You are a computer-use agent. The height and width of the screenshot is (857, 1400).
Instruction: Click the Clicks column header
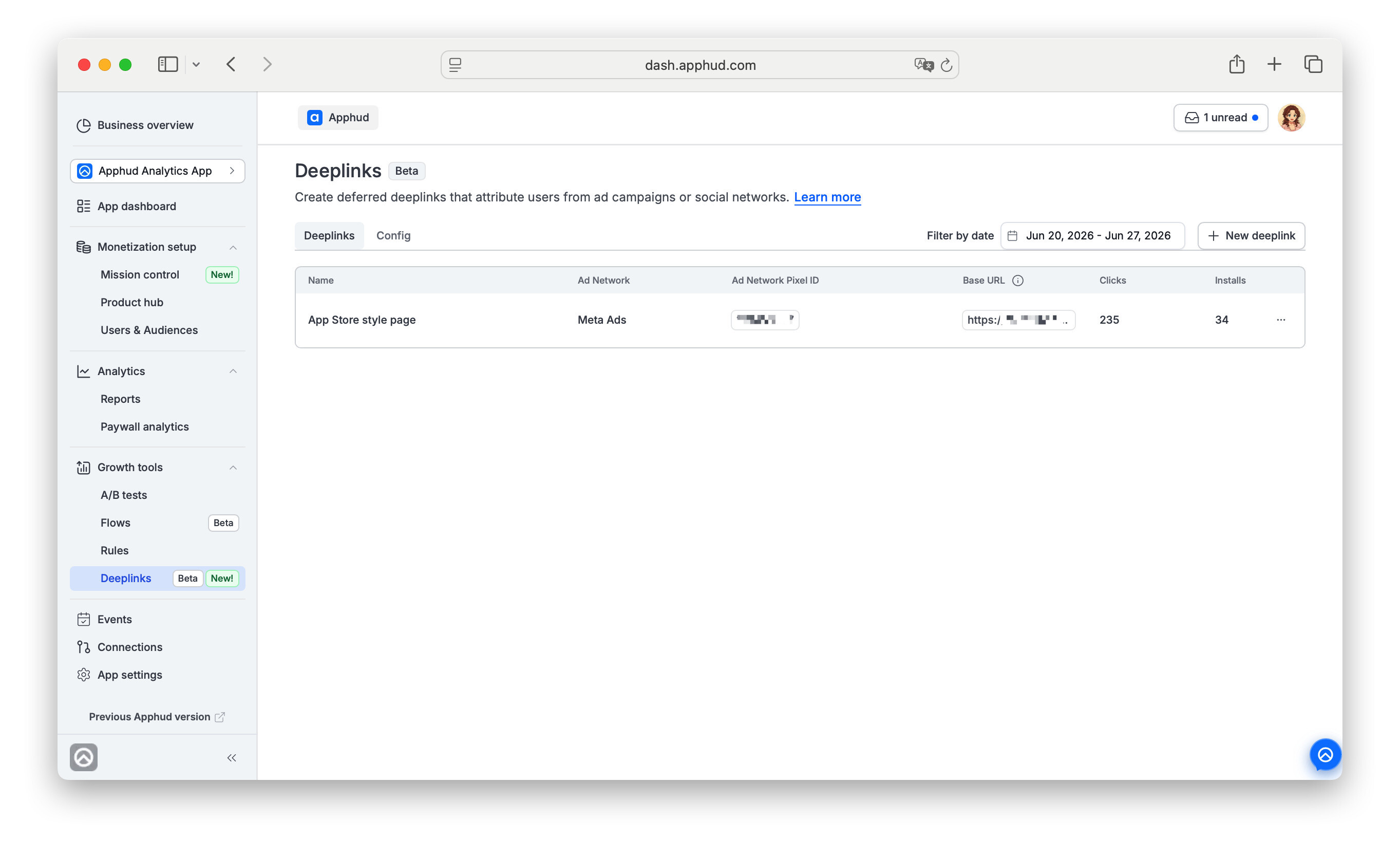point(1112,280)
